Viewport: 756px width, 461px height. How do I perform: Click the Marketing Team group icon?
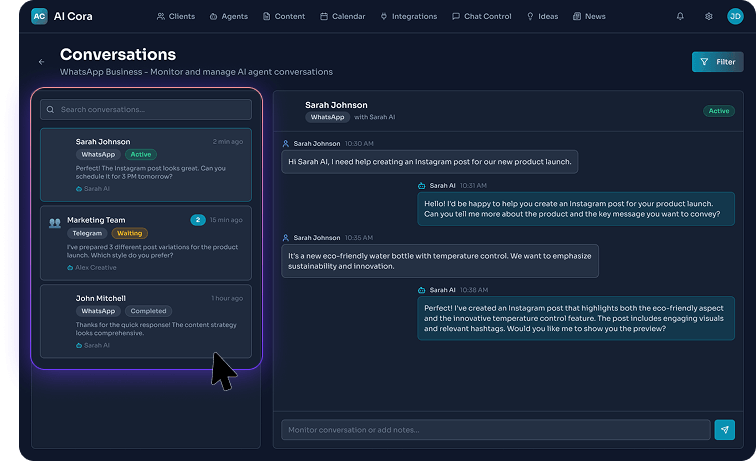pos(54,223)
